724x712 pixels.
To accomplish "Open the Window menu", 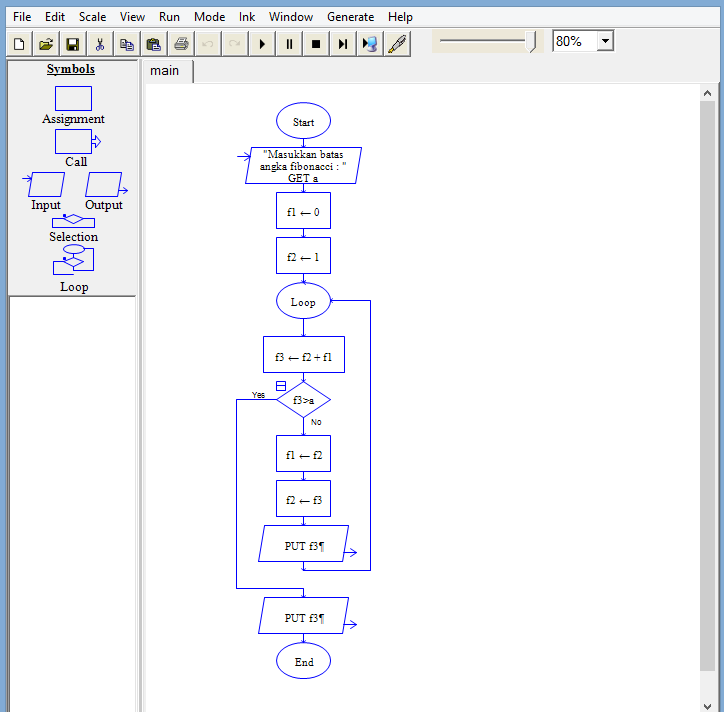I will (x=290, y=17).
